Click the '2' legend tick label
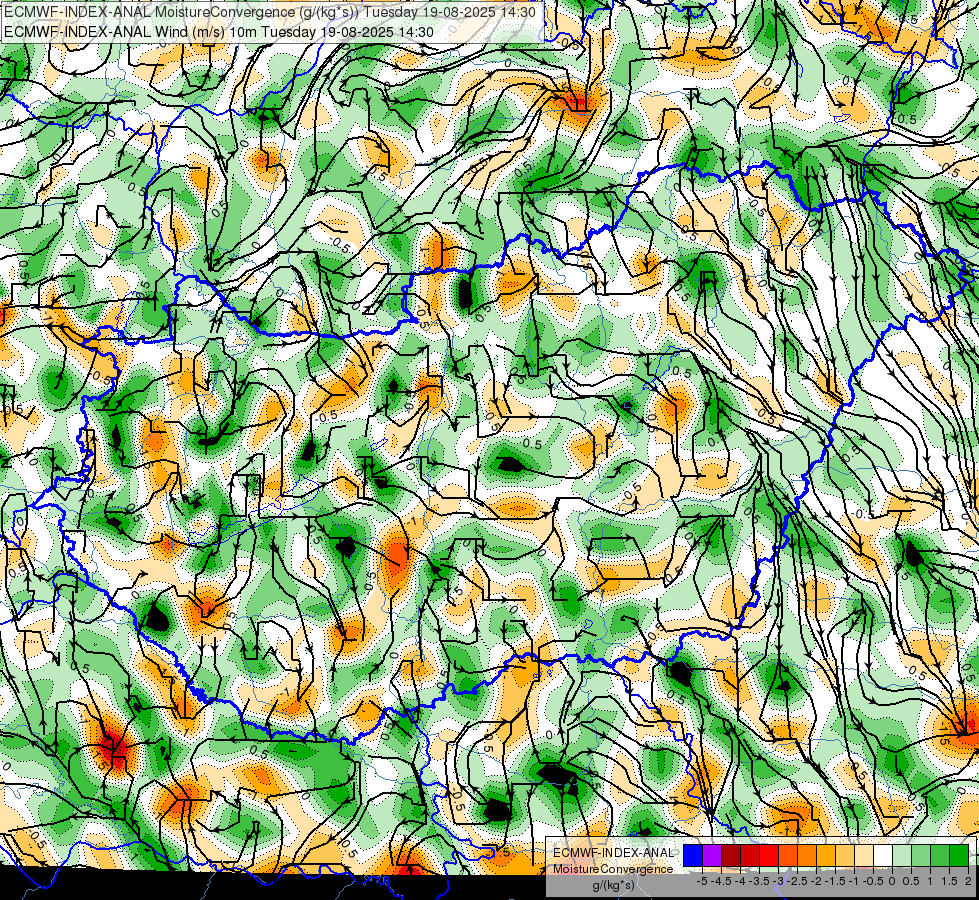Viewport: 979px width, 900px height. (x=968, y=881)
